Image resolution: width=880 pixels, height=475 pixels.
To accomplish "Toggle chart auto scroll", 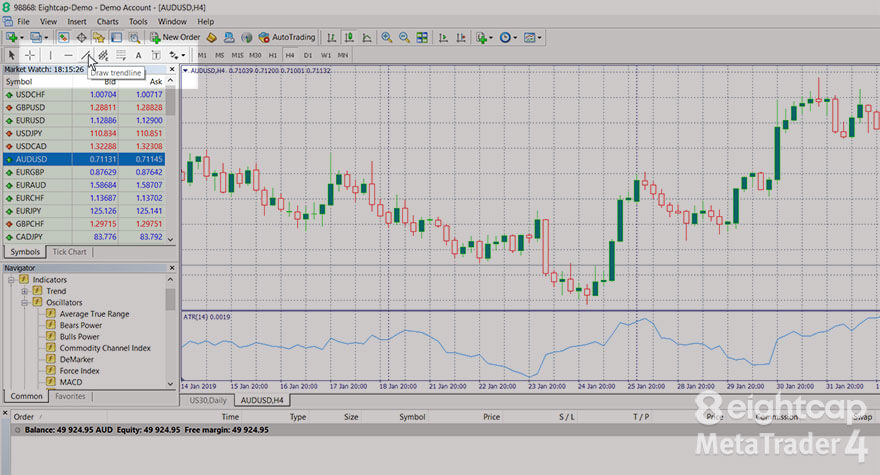I will (443, 38).
